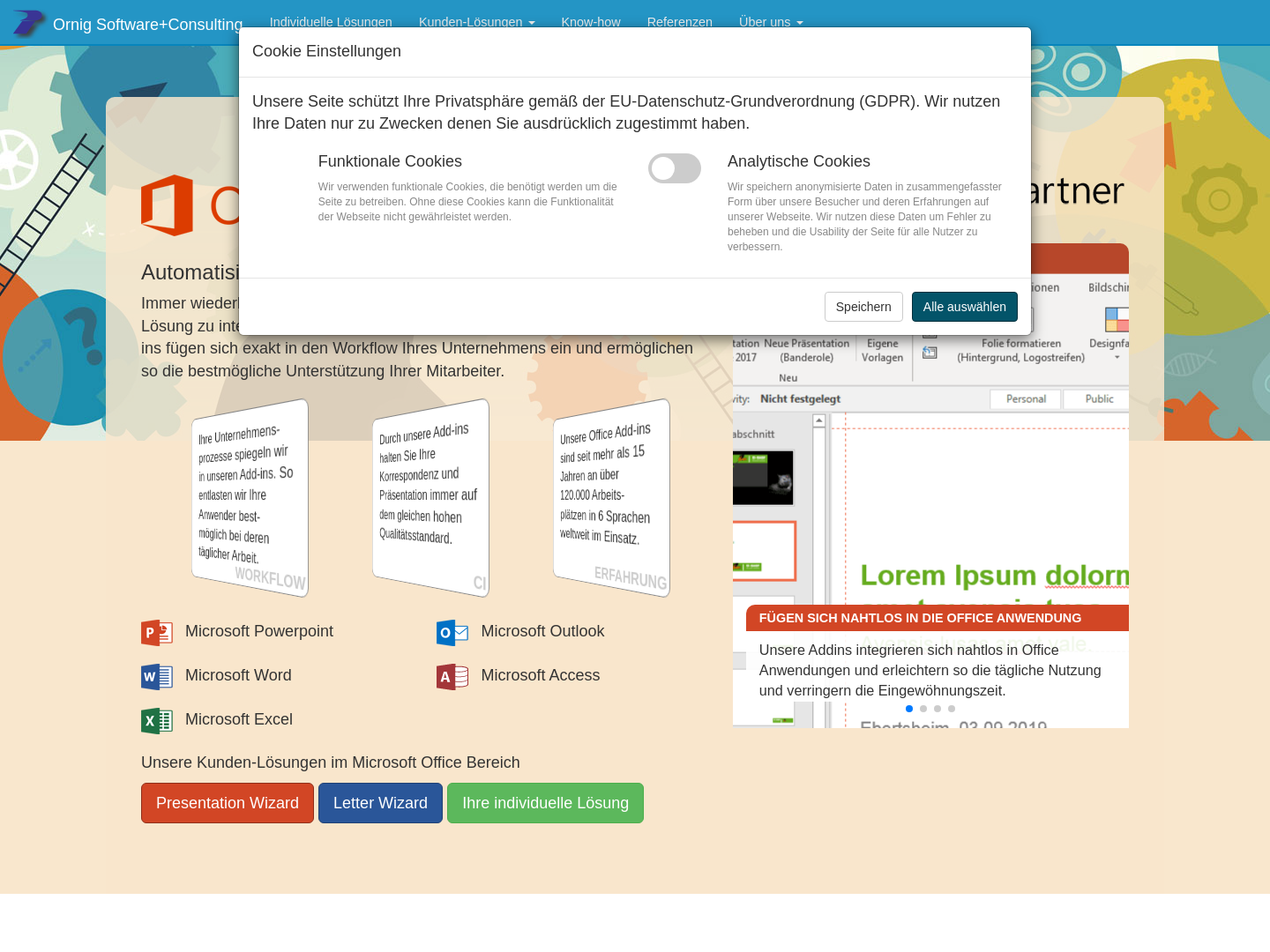Click the CI info card

coord(431,498)
